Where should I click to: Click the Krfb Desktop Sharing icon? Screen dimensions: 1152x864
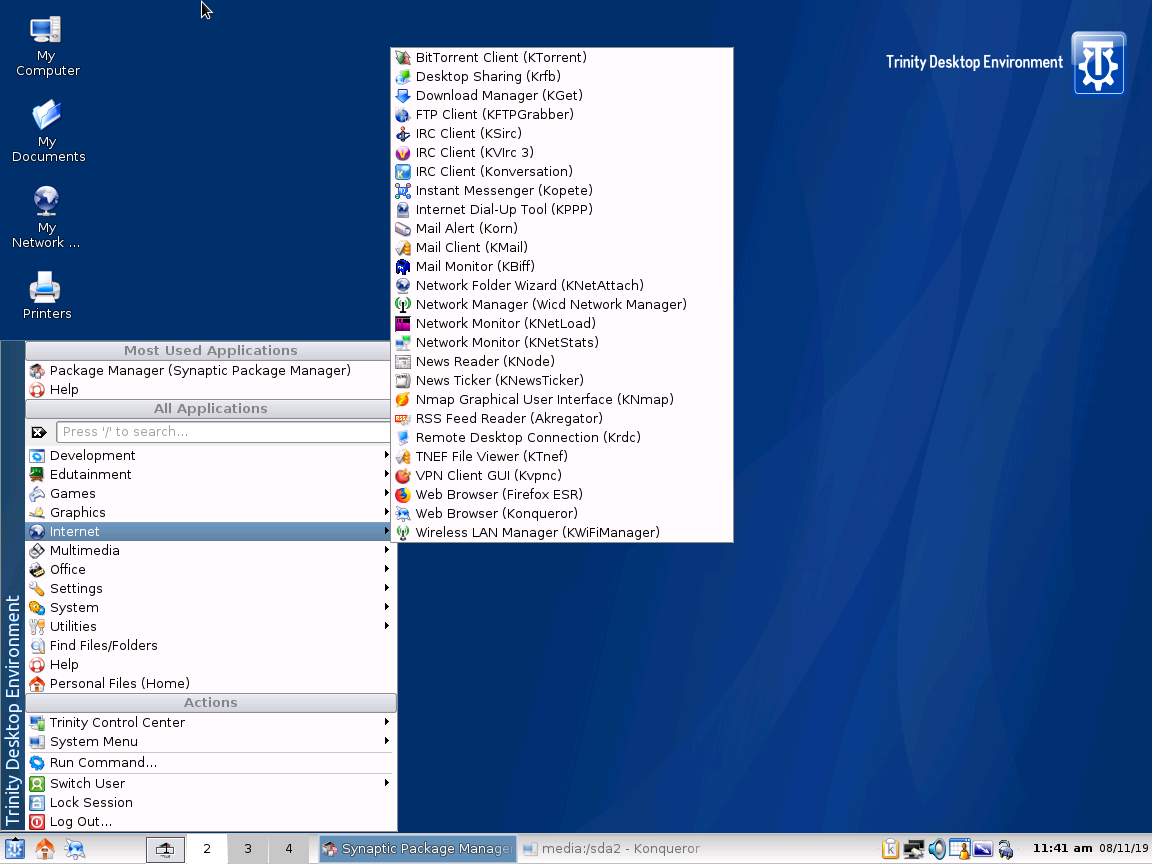[403, 76]
